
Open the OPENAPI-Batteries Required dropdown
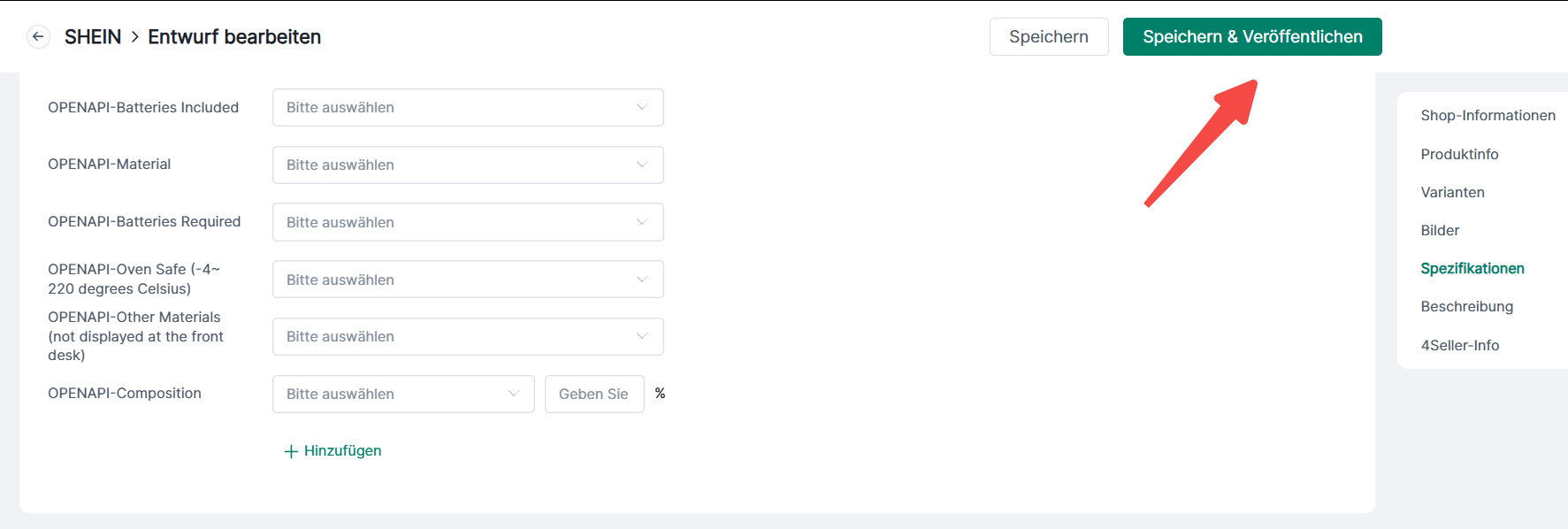pos(467,222)
